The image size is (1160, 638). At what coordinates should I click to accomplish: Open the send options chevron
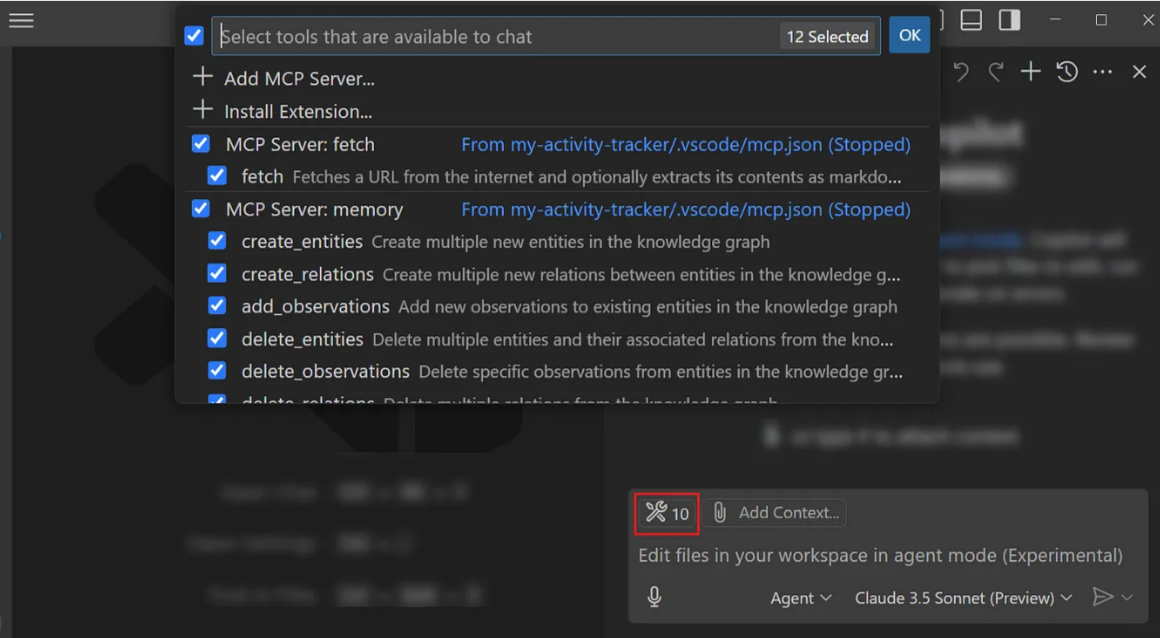1127,597
